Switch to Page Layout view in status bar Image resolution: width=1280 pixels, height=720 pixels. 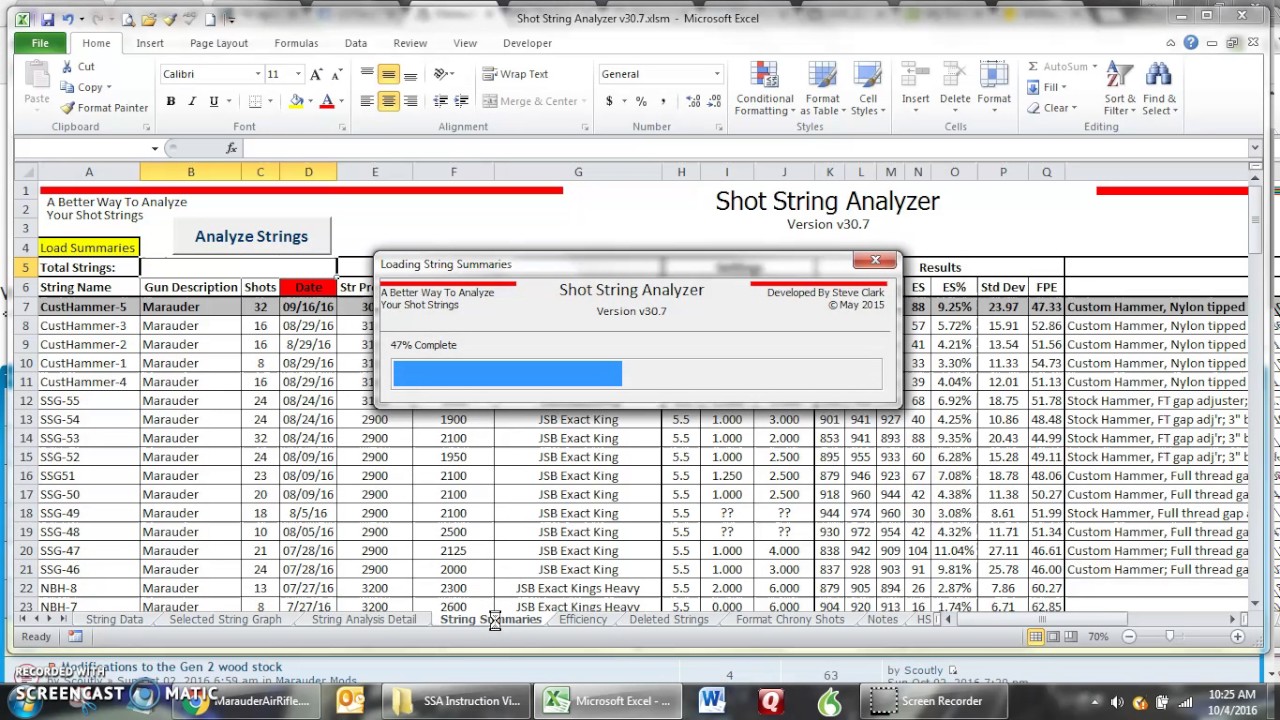pos(1052,637)
